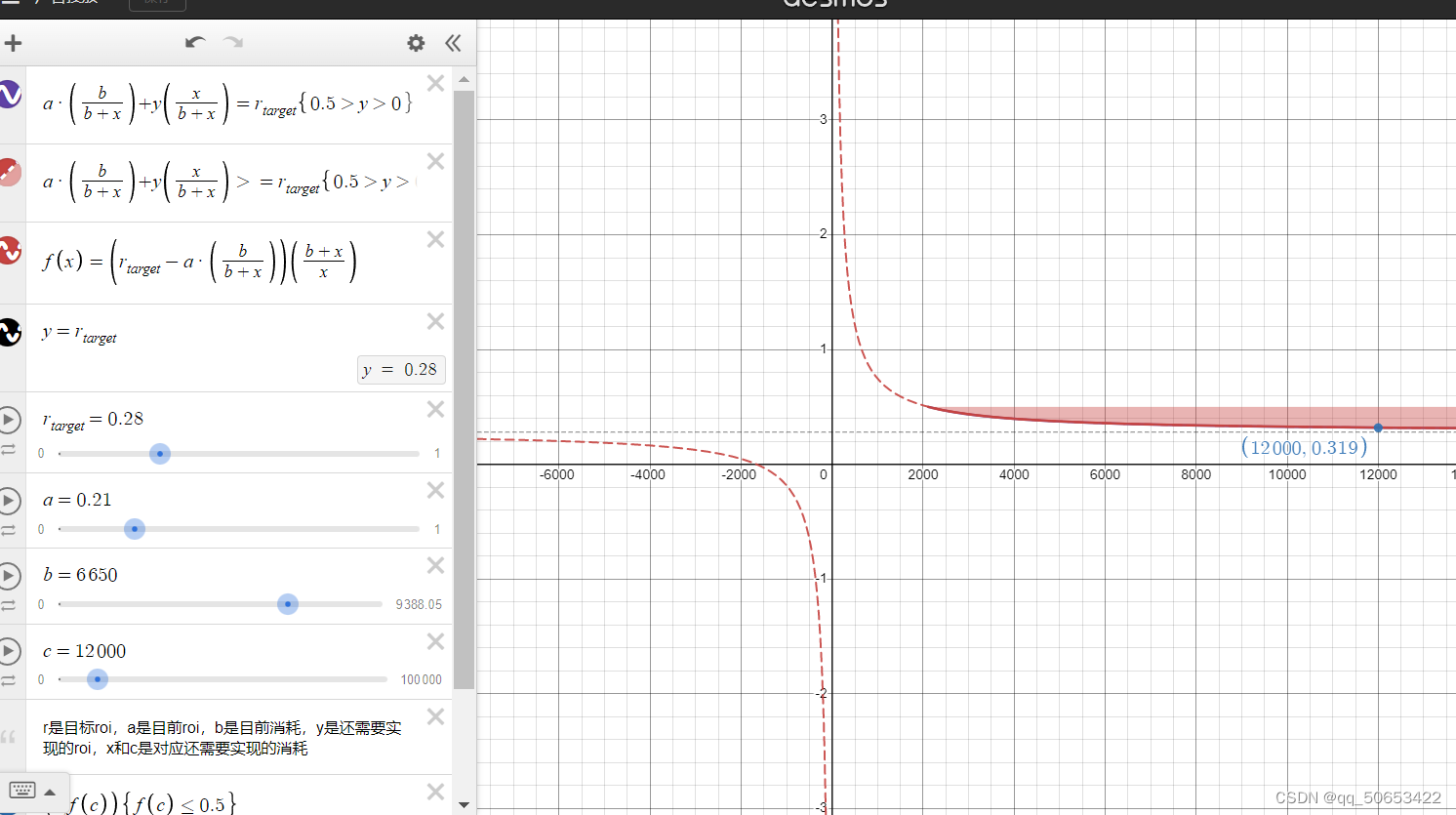Open the graph settings gear
The image size is (1456, 815).
tap(416, 43)
